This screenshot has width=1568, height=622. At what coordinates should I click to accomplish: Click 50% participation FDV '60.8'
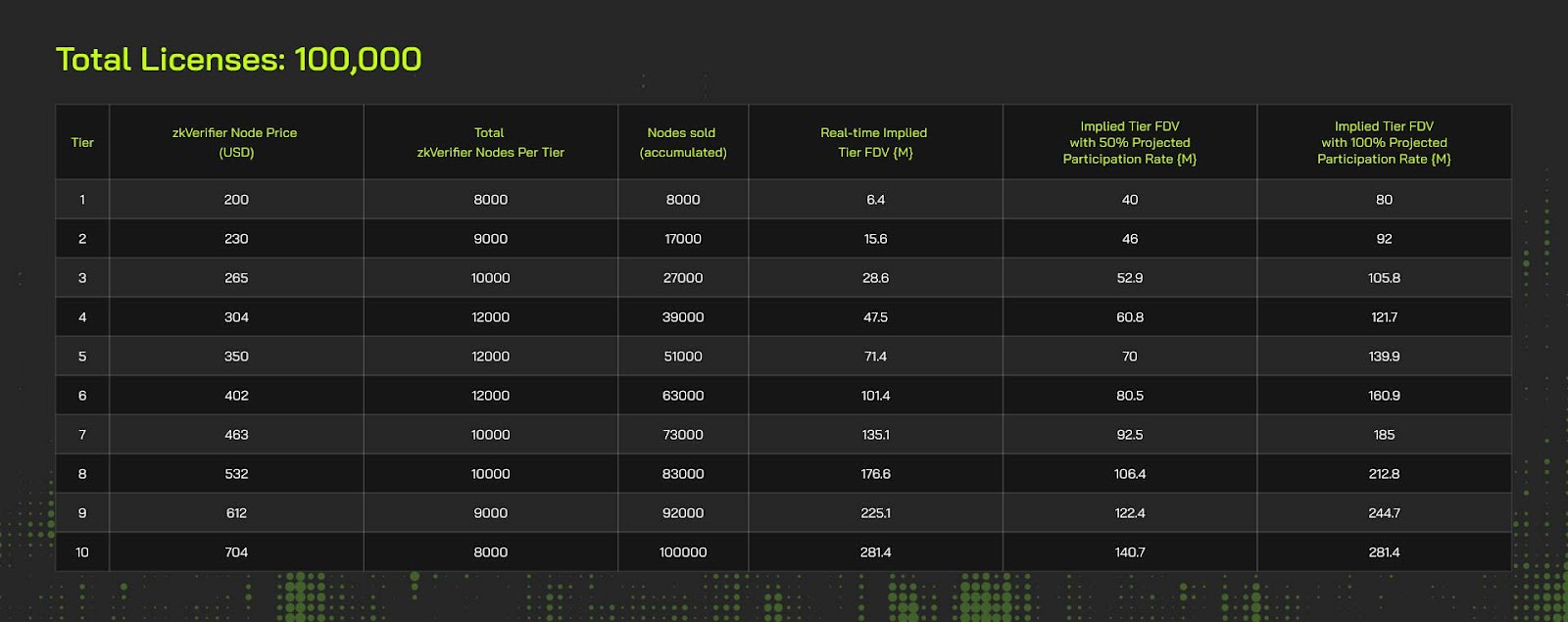pos(1130,316)
